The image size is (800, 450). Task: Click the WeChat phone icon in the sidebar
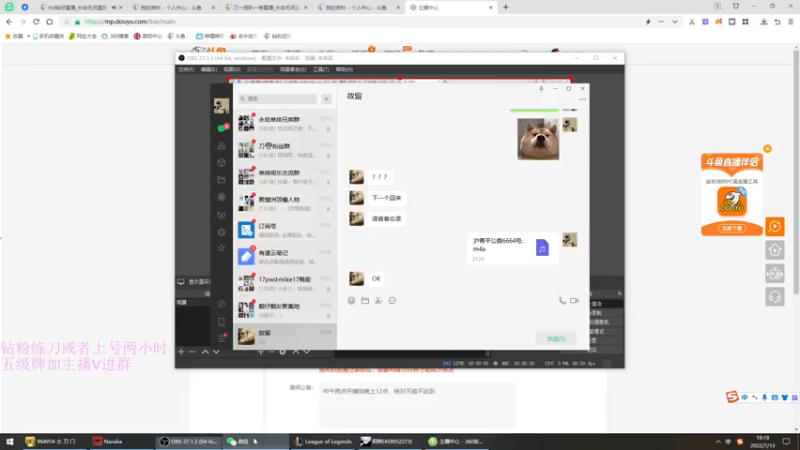click(221, 322)
